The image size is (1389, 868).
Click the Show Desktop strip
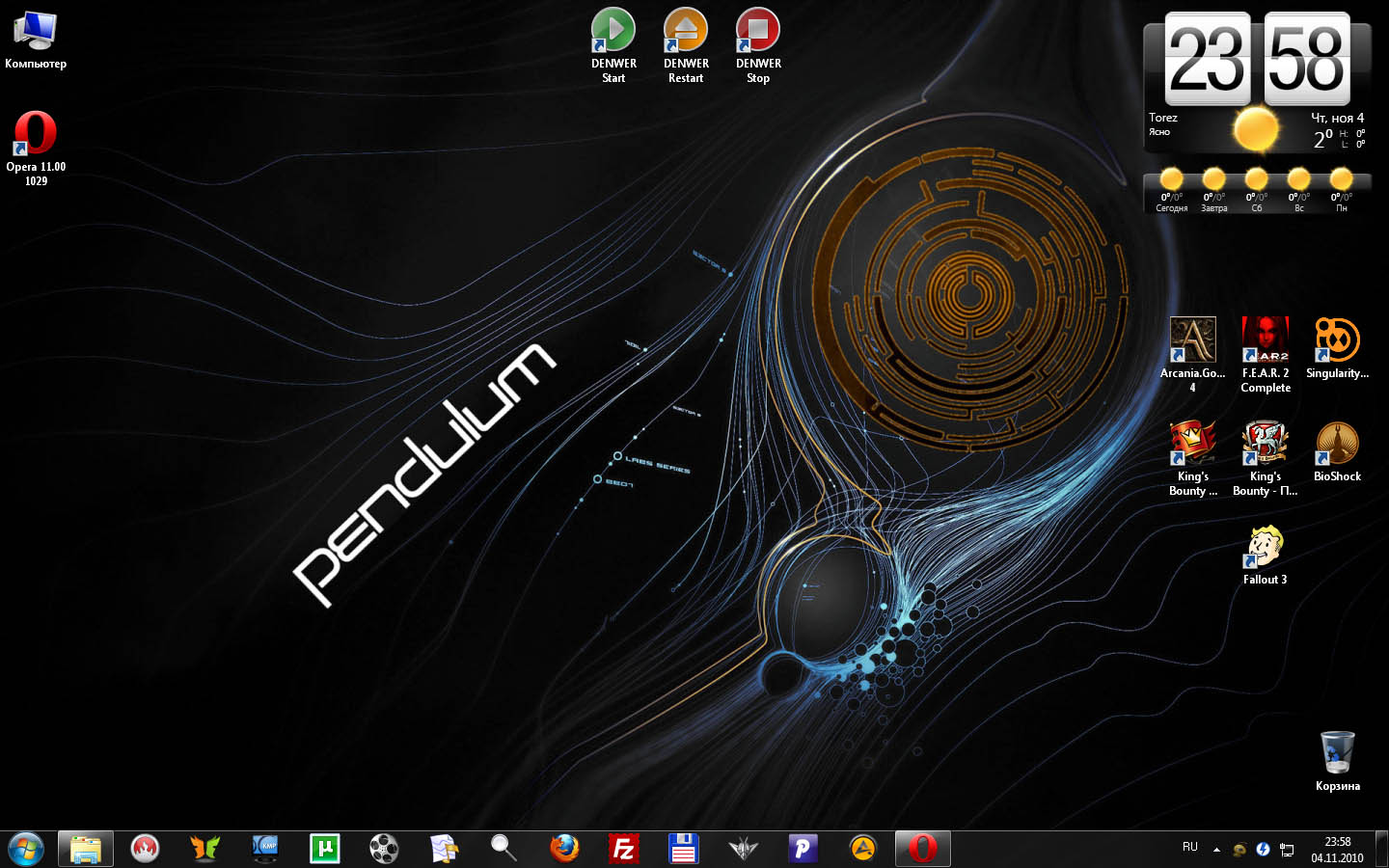point(1381,849)
